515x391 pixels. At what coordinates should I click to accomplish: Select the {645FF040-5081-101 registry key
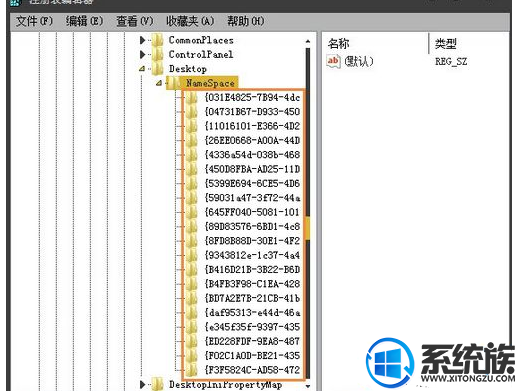252,212
